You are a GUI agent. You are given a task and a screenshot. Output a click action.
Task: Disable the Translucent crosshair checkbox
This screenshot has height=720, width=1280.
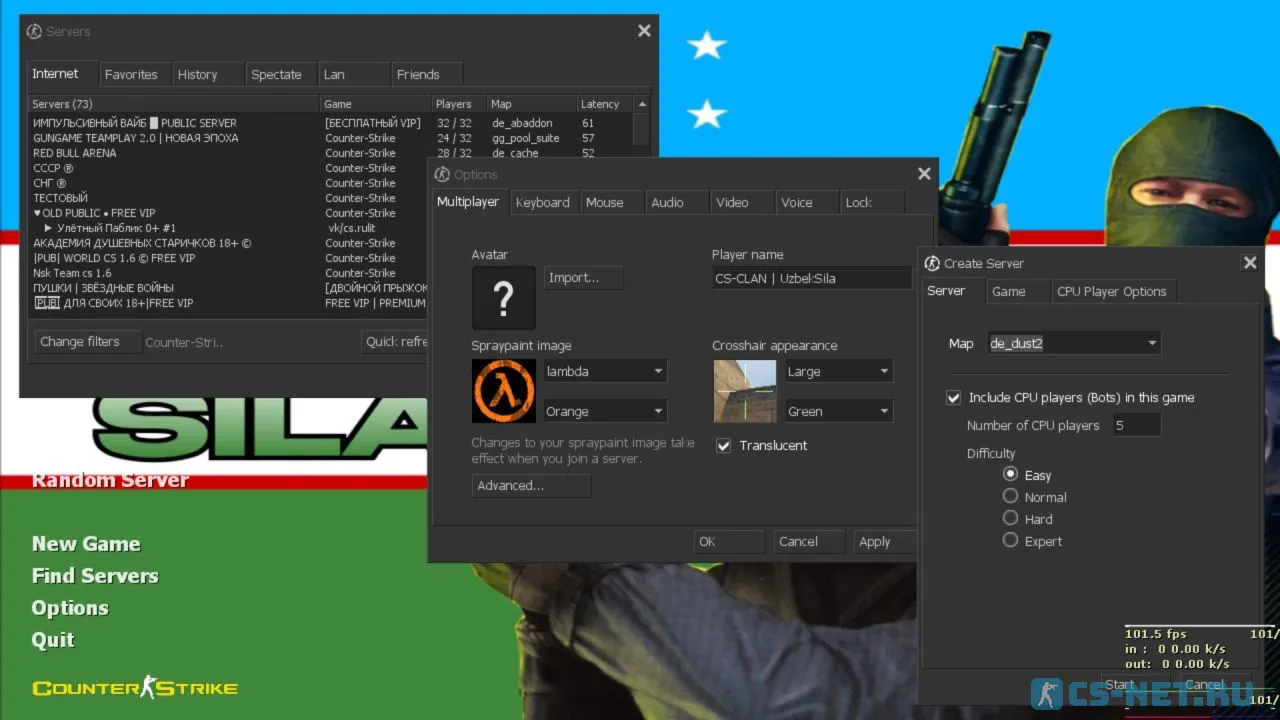click(x=724, y=446)
